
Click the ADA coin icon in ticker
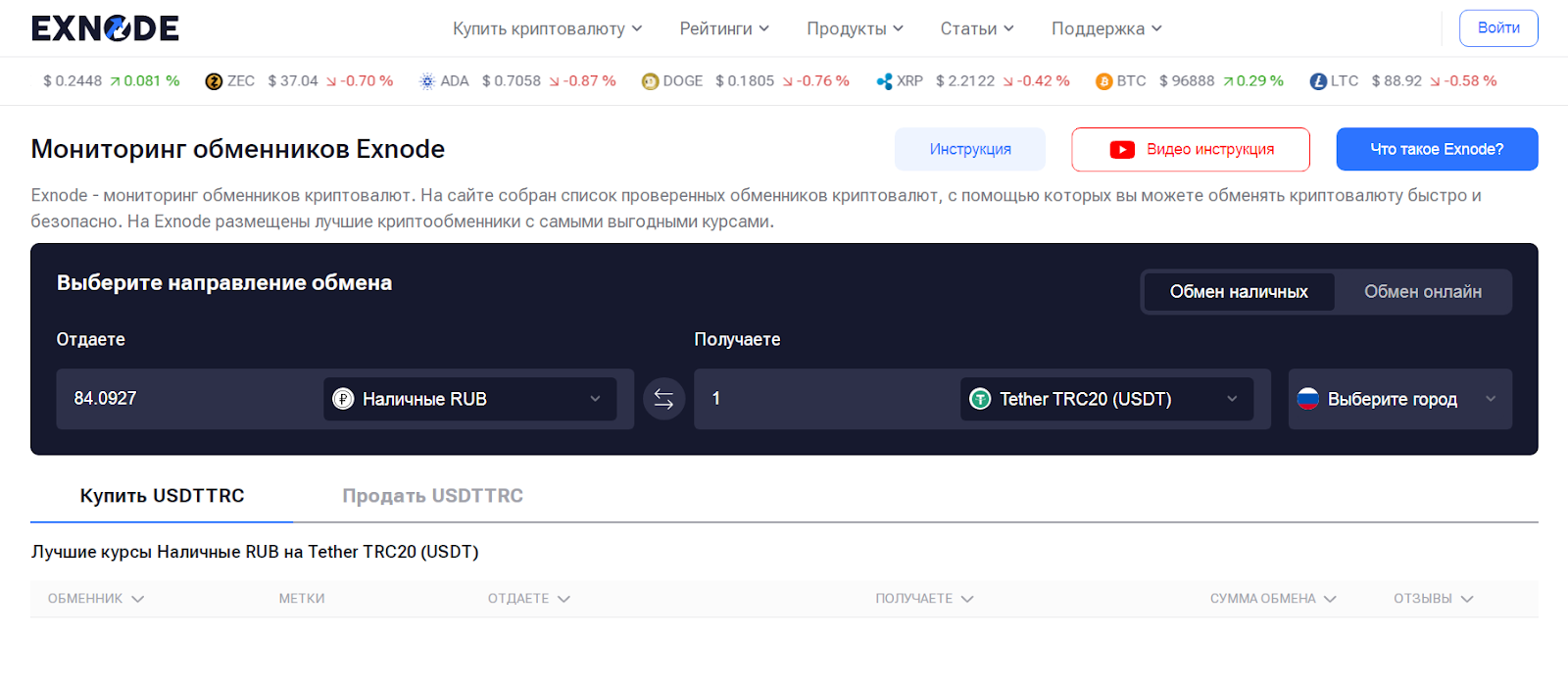click(427, 81)
